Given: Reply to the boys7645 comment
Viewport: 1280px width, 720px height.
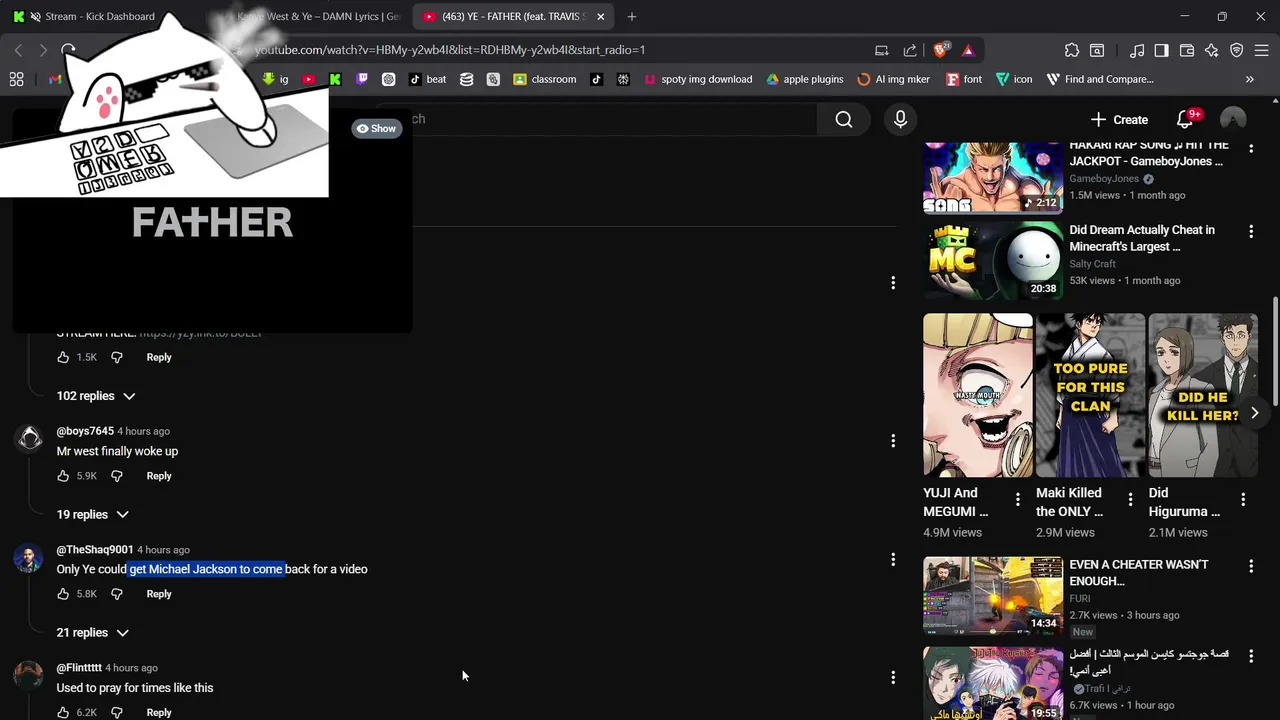Looking at the screenshot, I should coord(159,476).
